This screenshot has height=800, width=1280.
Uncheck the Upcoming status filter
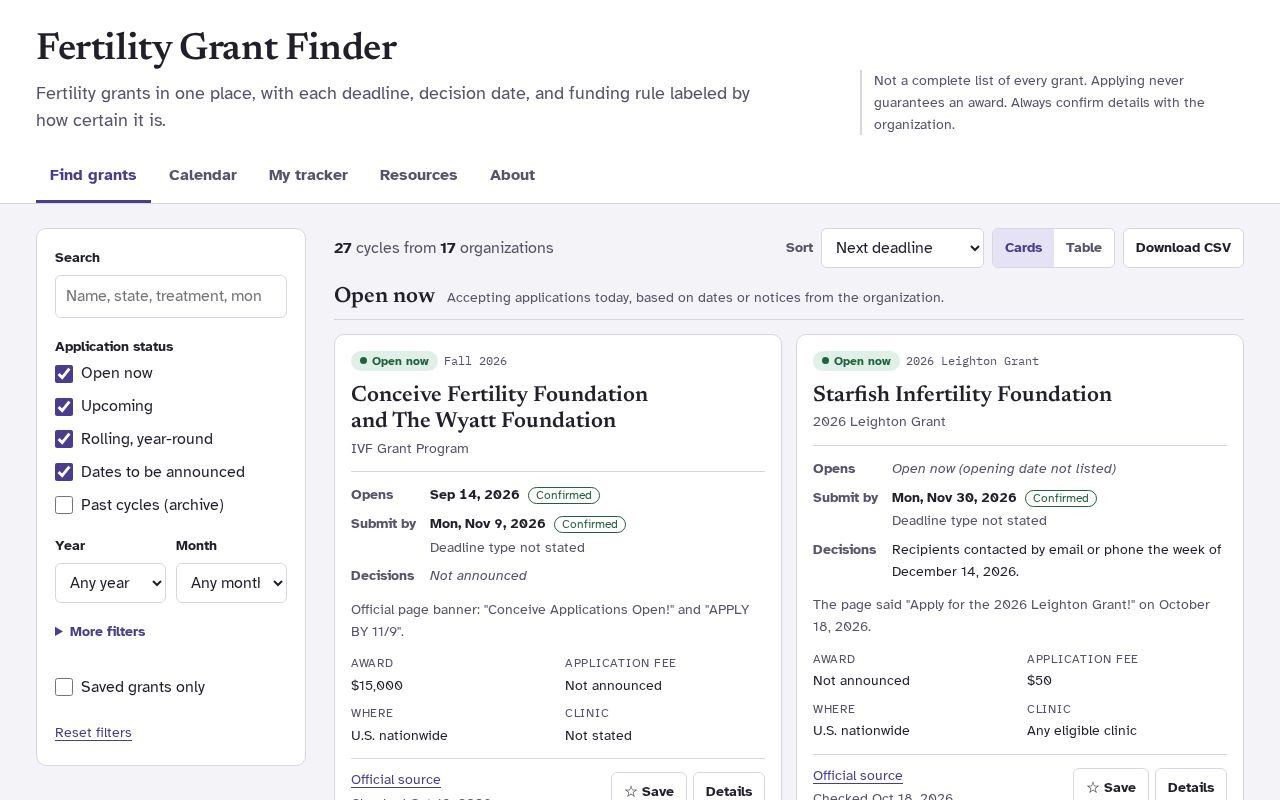pos(64,406)
